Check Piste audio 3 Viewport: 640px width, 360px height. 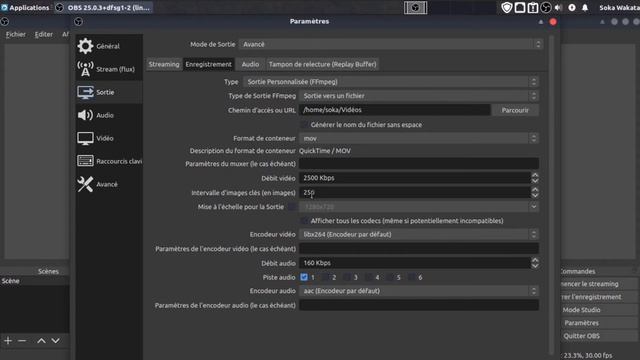347,277
